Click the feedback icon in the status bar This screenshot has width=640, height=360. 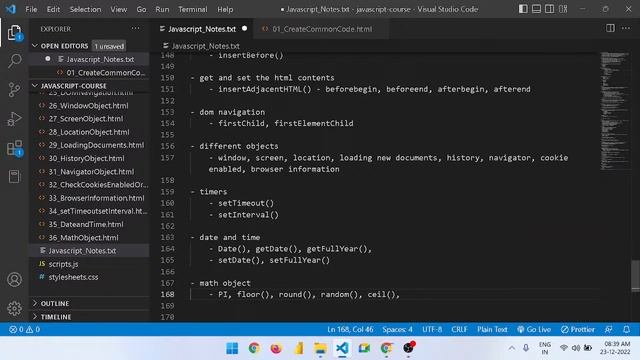tap(609, 329)
